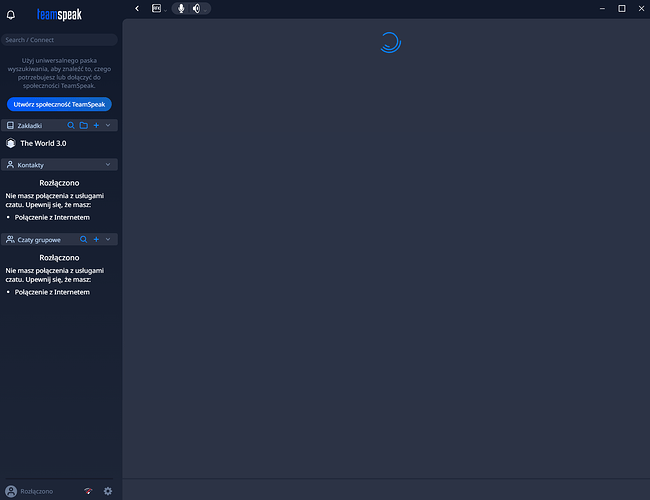Search group chats in Czaty grupowe
Viewport: 650px width, 500px height.
click(x=83, y=239)
